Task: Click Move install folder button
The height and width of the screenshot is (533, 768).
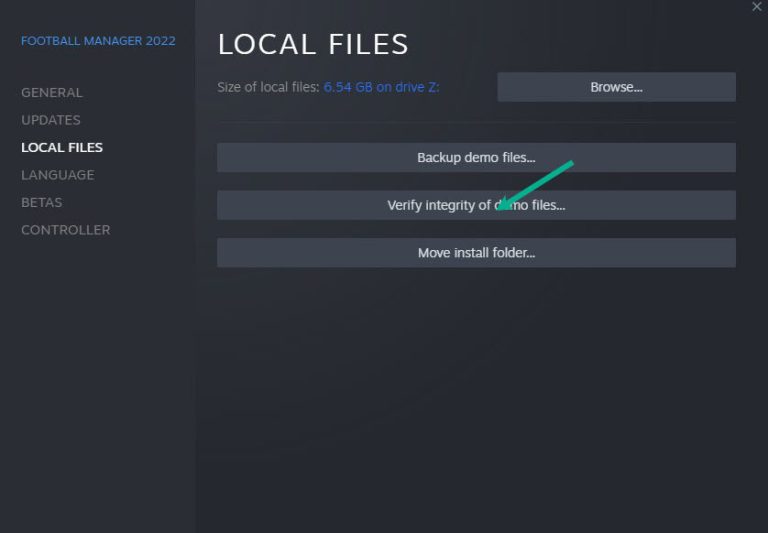Action: pos(476,253)
